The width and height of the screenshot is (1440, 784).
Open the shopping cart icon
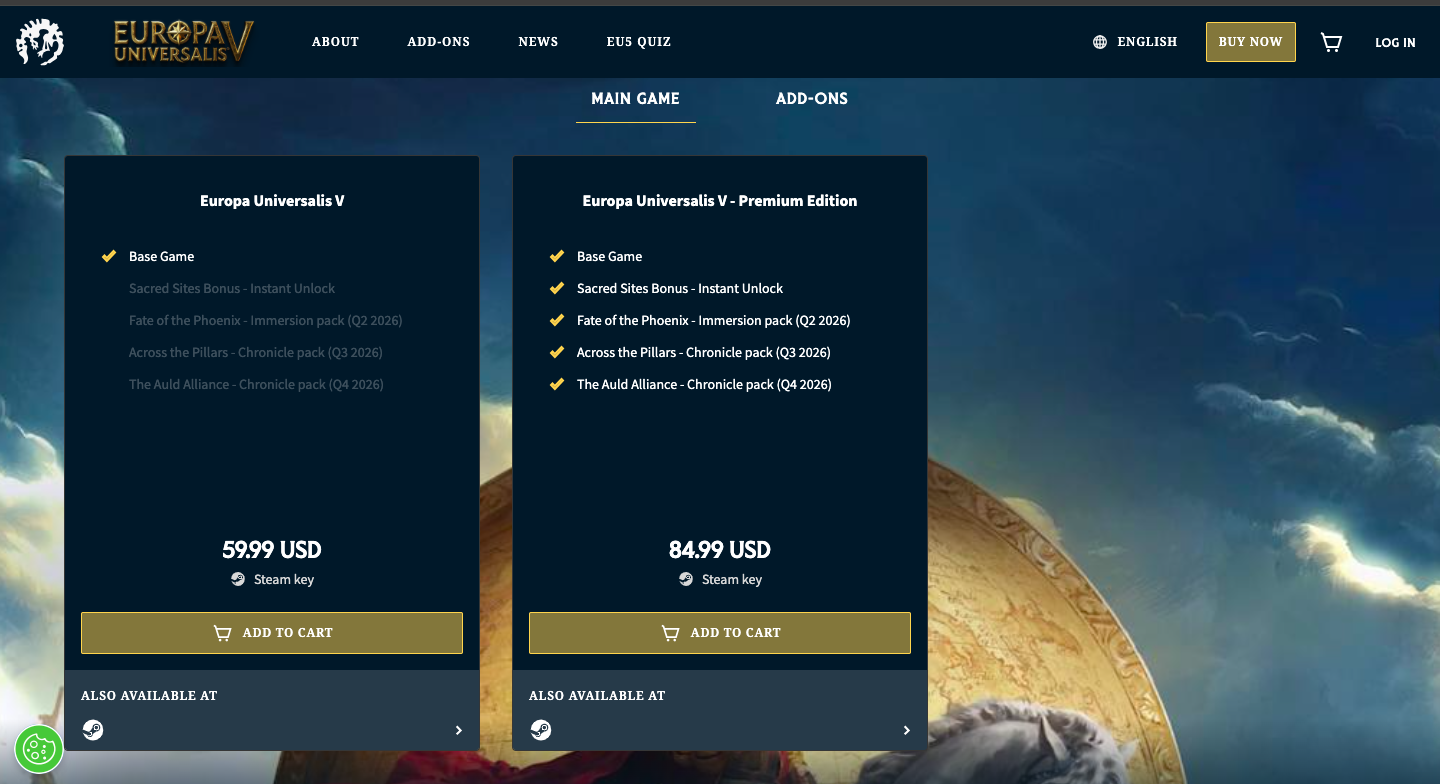click(x=1331, y=42)
